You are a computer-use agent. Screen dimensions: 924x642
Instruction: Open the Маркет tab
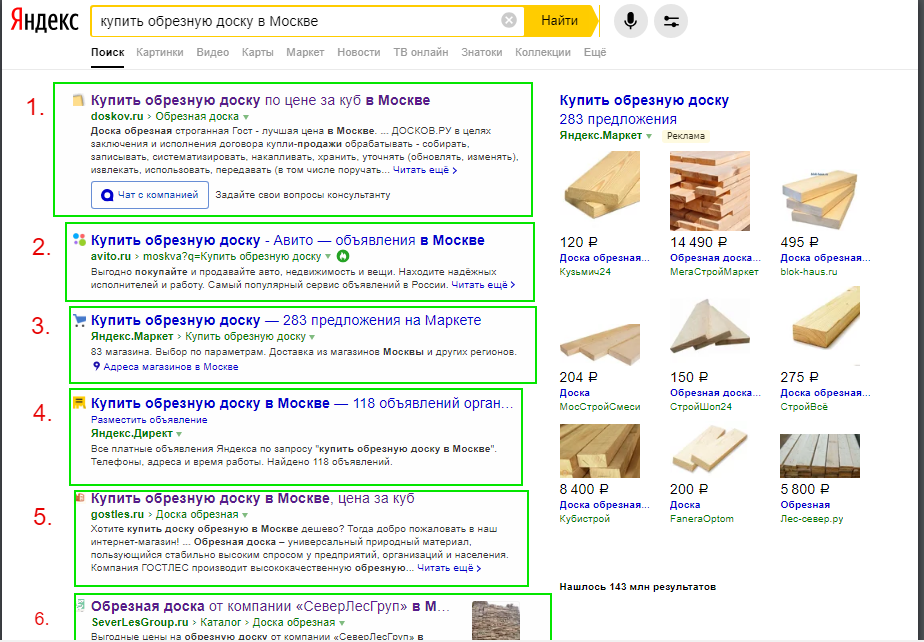[x=305, y=52]
